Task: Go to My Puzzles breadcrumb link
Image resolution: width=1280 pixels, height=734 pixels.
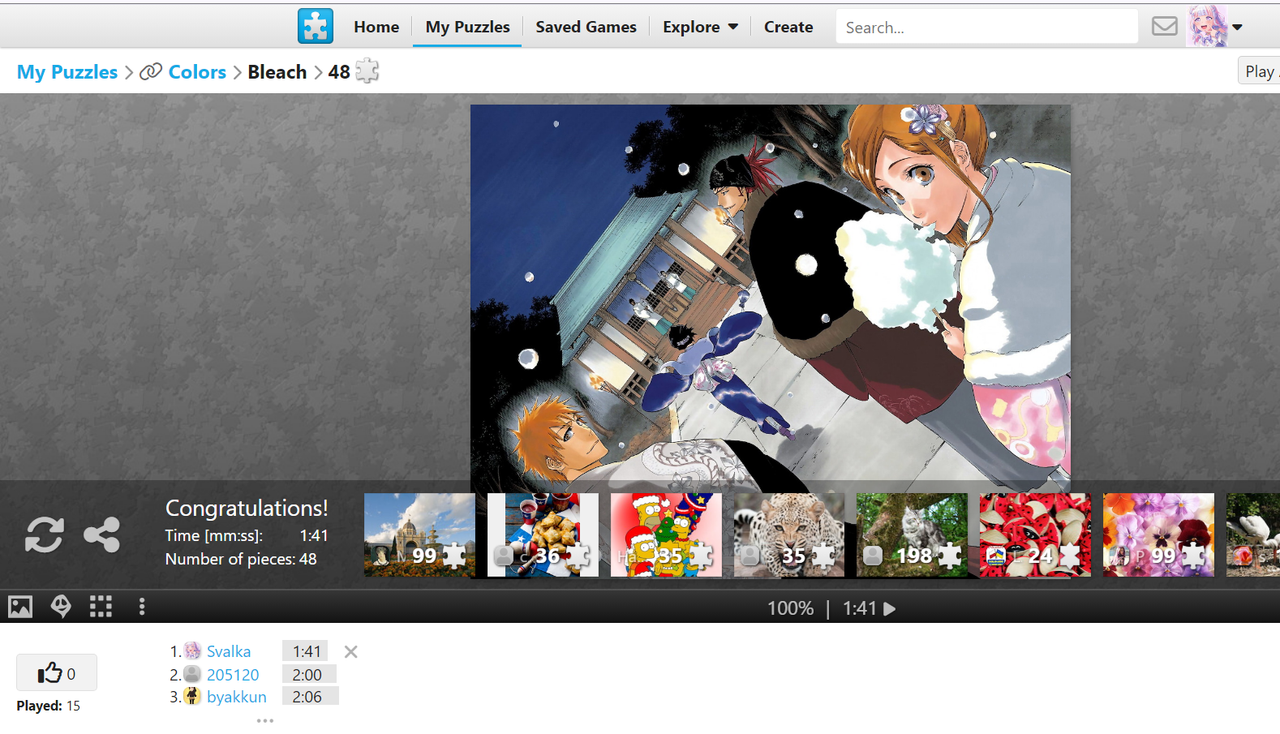Action: coord(67,72)
